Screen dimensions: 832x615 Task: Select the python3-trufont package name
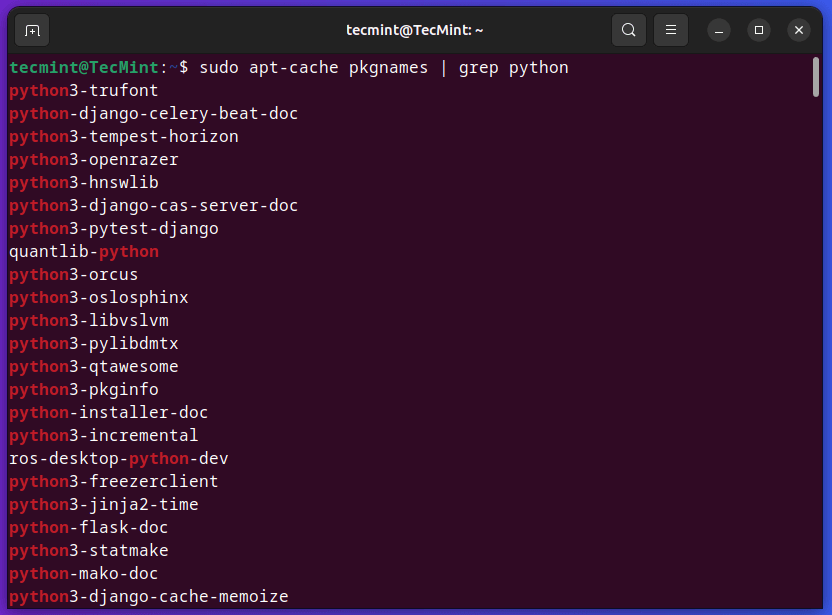click(x=83, y=90)
